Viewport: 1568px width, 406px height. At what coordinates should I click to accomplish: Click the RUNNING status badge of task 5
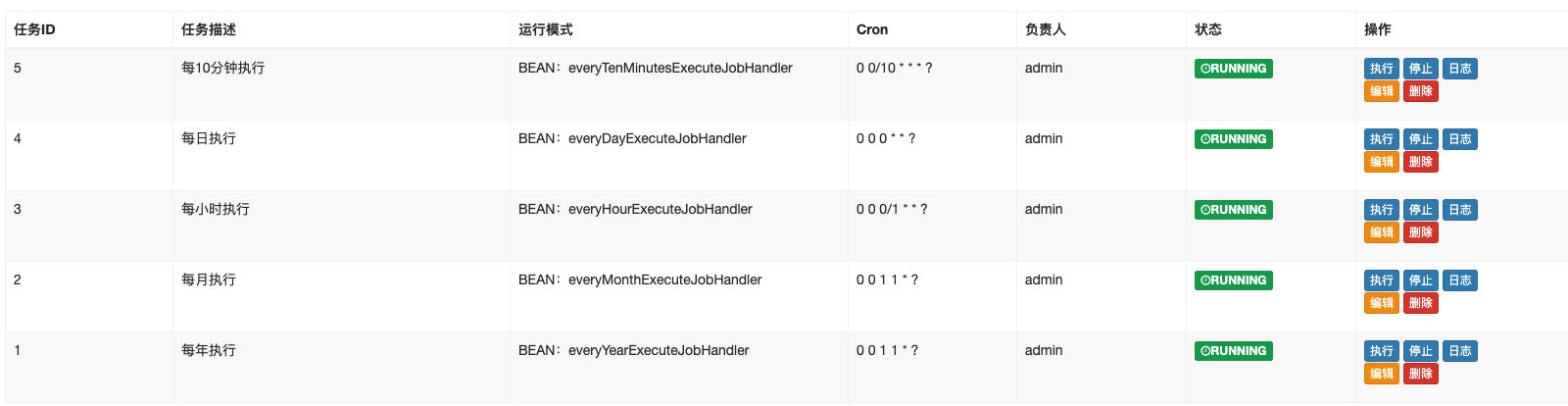coord(1234,69)
